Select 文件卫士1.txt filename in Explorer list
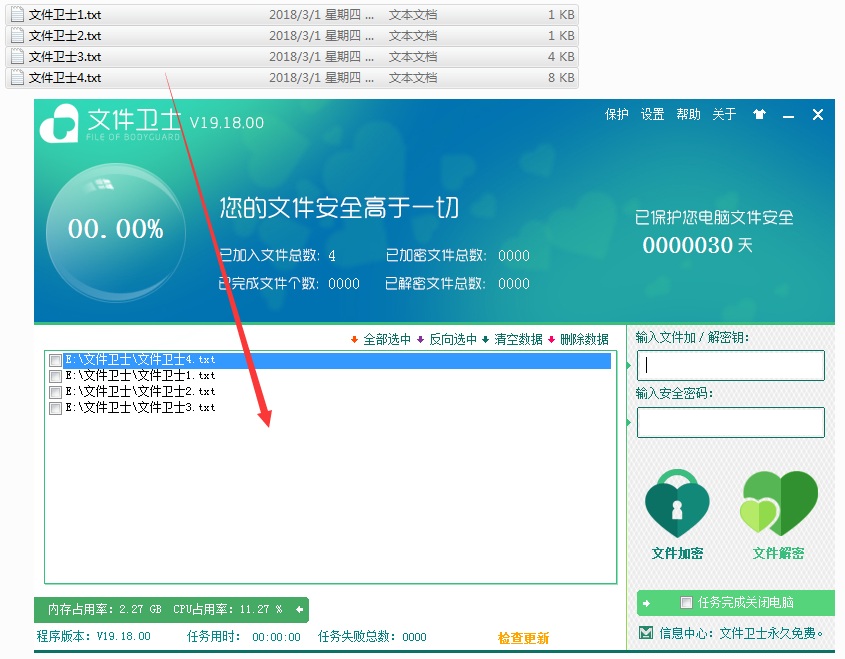Viewport: 845px width, 659px height. tap(65, 15)
